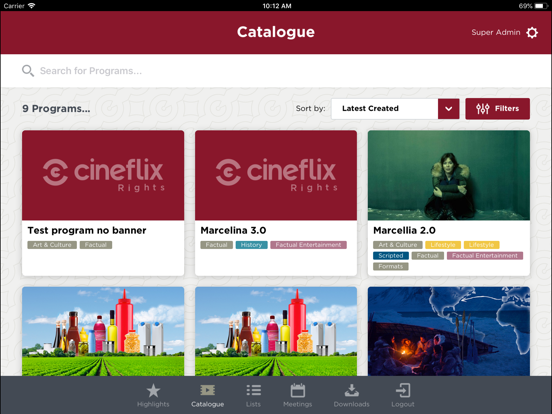Image resolution: width=552 pixels, height=414 pixels.
Task: Open the second condiment bottles program thumbnail
Action: [x=276, y=331]
